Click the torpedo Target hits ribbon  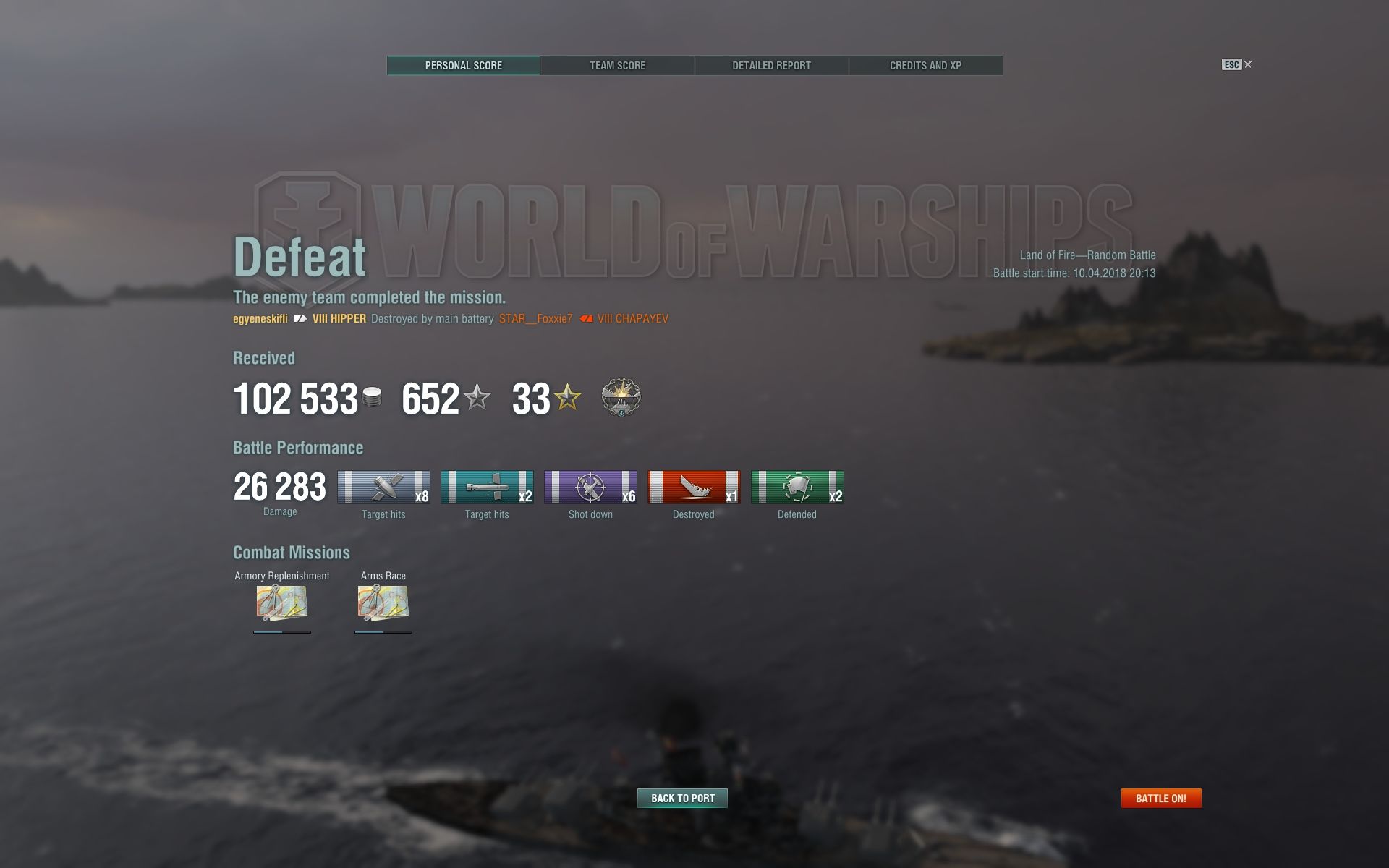[487, 487]
